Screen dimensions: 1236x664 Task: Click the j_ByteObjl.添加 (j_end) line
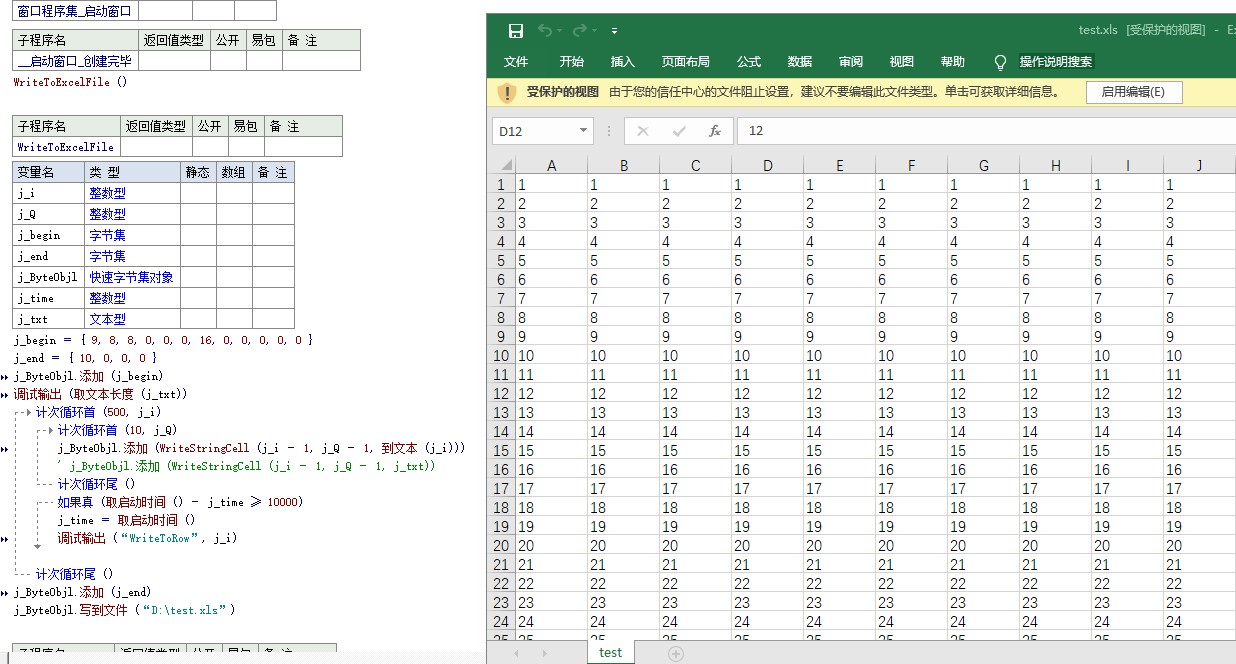point(82,592)
